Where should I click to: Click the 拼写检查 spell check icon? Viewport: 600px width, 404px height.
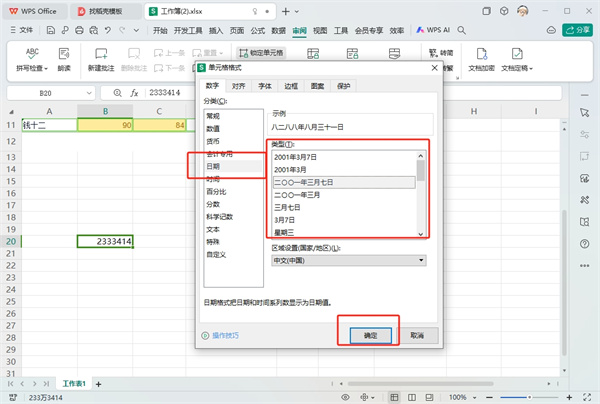pos(33,53)
